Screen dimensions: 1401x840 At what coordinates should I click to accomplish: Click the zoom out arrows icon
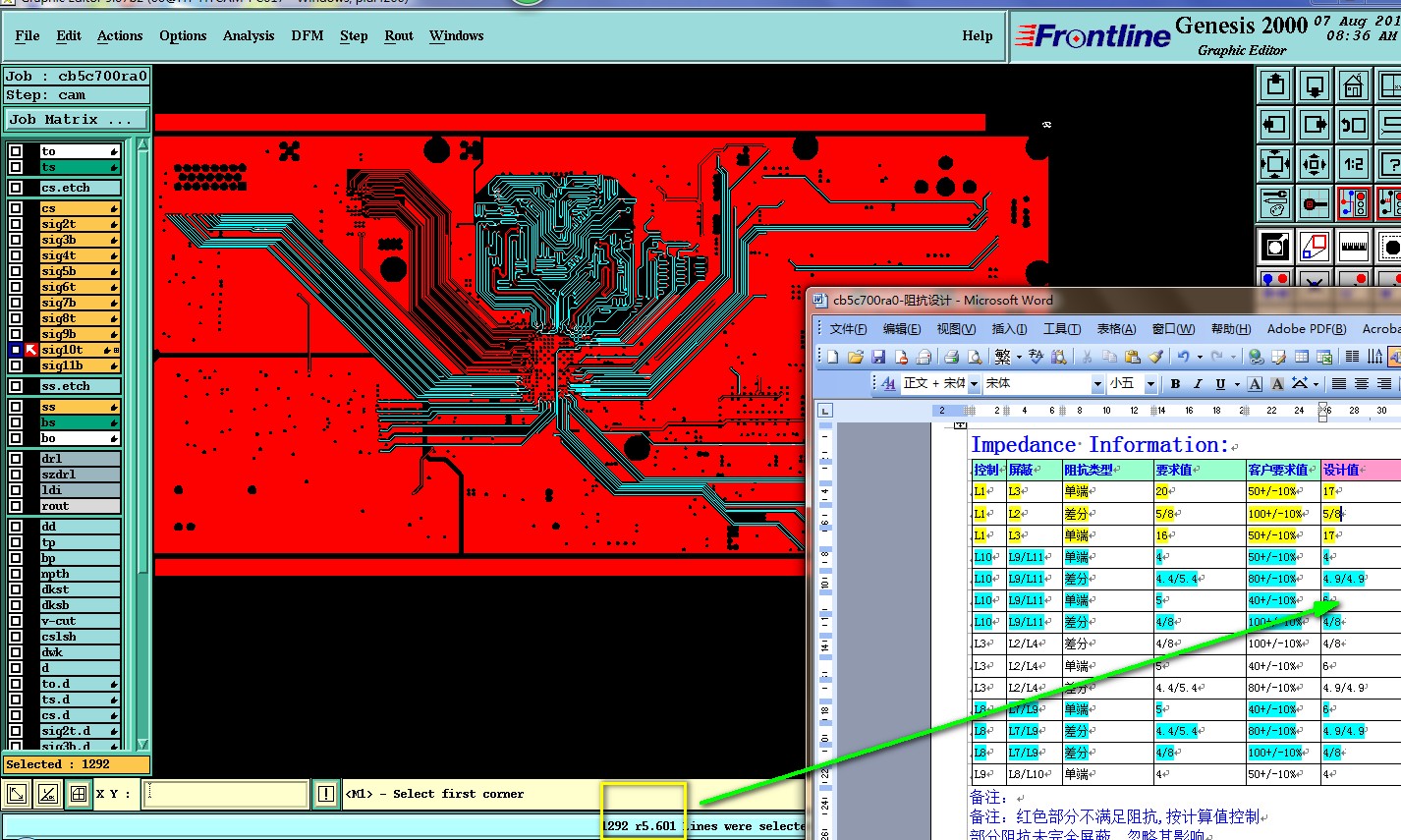pyautogui.click(x=1315, y=164)
